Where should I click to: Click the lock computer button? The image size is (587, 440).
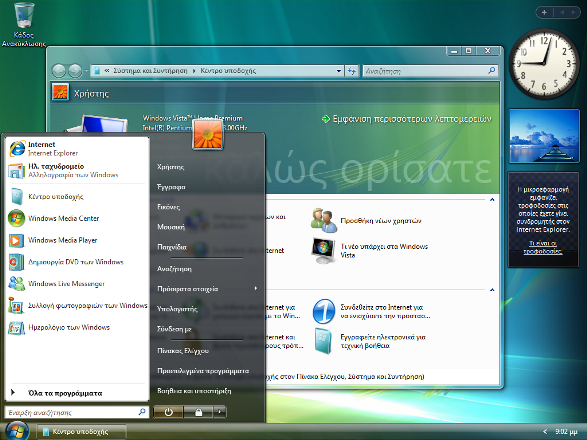click(198, 412)
